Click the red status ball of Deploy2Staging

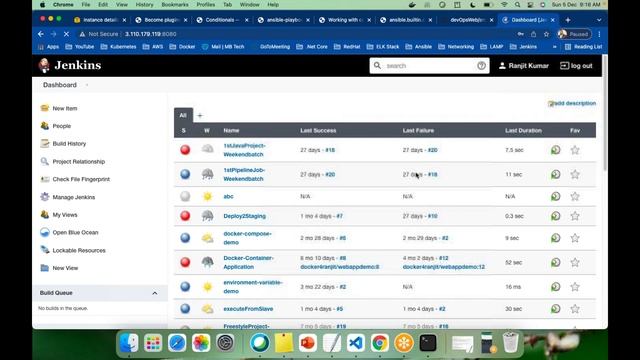click(185, 216)
